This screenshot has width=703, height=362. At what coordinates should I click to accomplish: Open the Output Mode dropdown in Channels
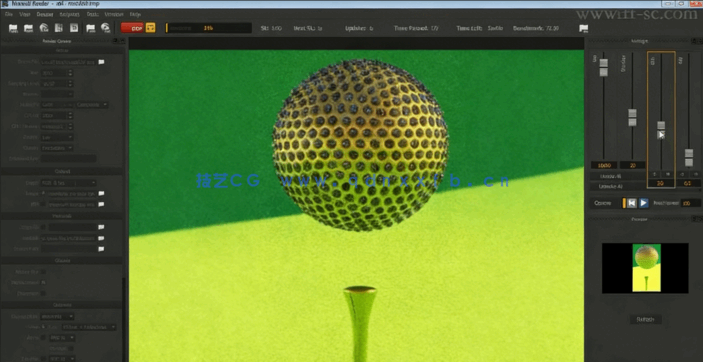pos(57,316)
